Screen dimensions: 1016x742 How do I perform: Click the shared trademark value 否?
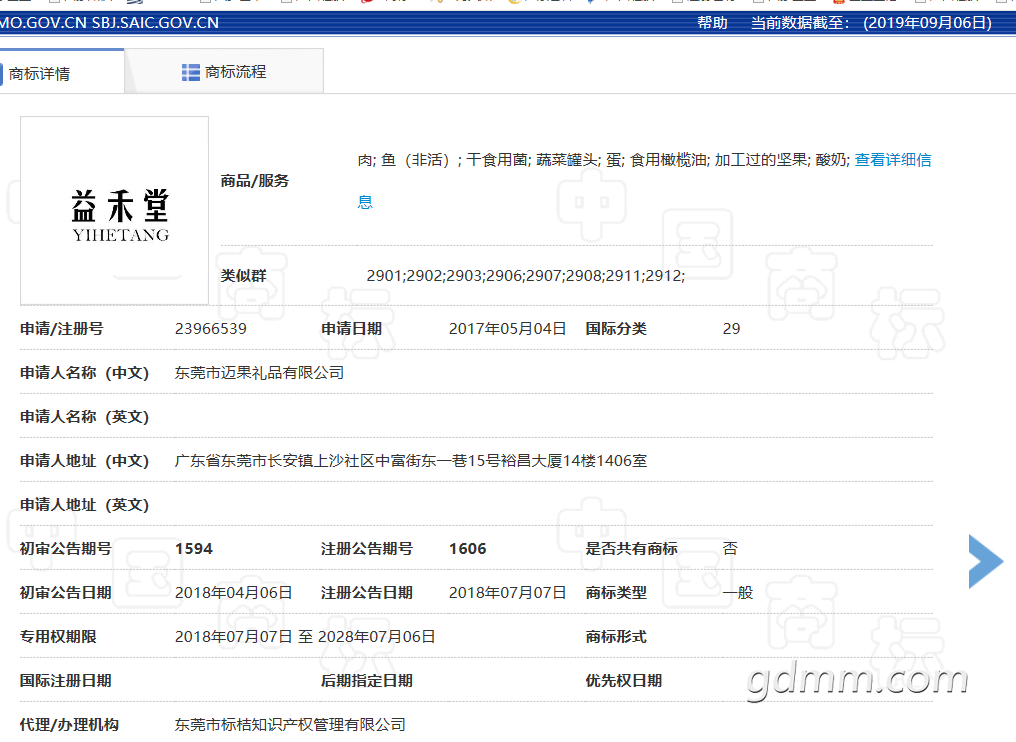coord(730,549)
